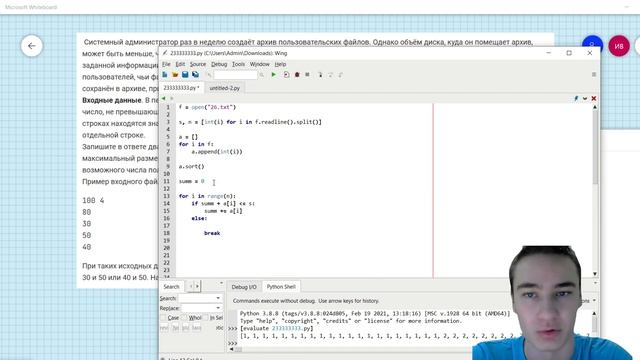Toggle the Whole words checkbox
This screenshot has width=640, height=360.
point(184,318)
